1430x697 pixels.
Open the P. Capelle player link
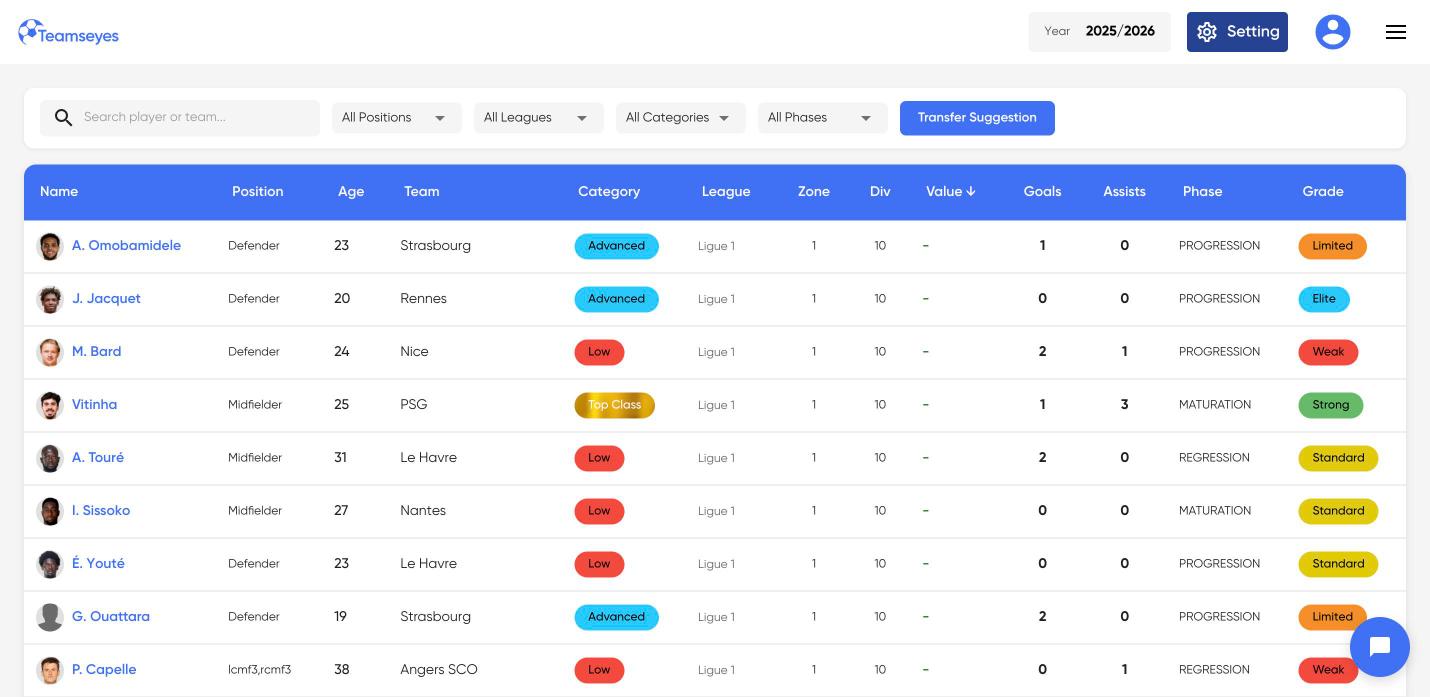(104, 670)
